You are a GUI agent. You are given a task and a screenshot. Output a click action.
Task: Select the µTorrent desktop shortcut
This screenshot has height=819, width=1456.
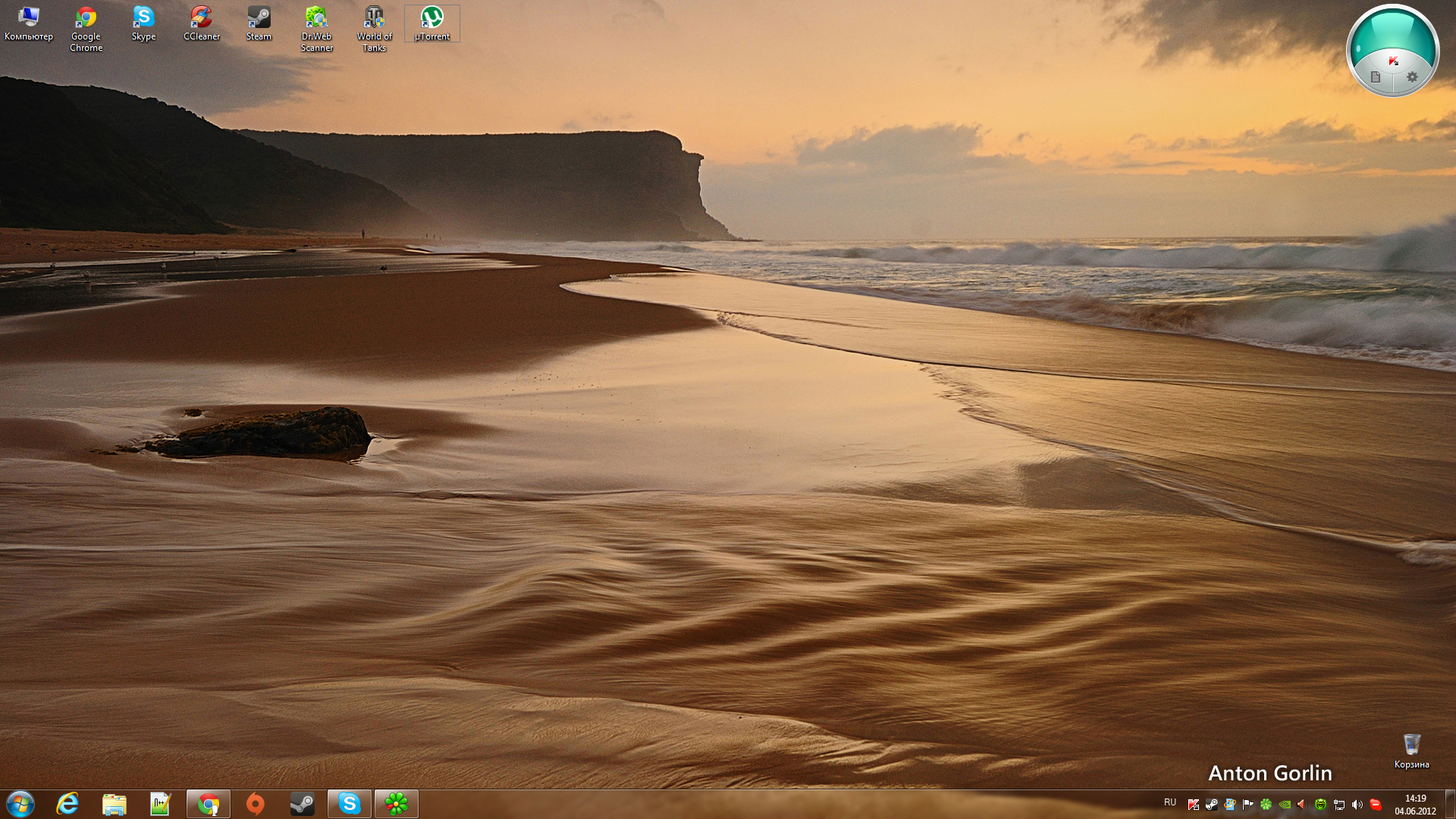pos(431,24)
